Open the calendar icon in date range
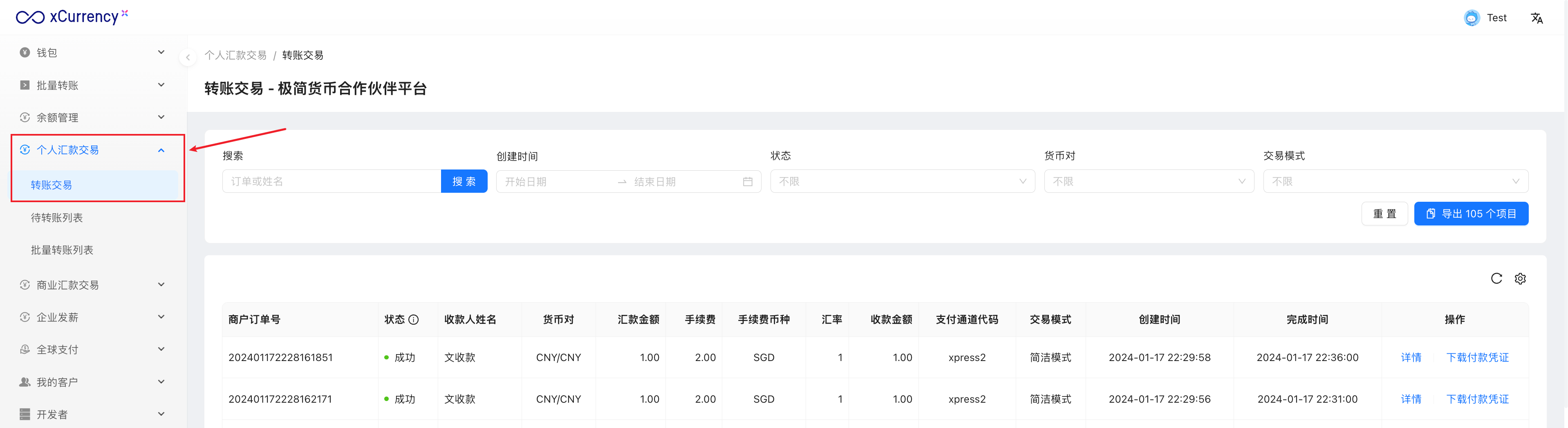 pos(748,182)
